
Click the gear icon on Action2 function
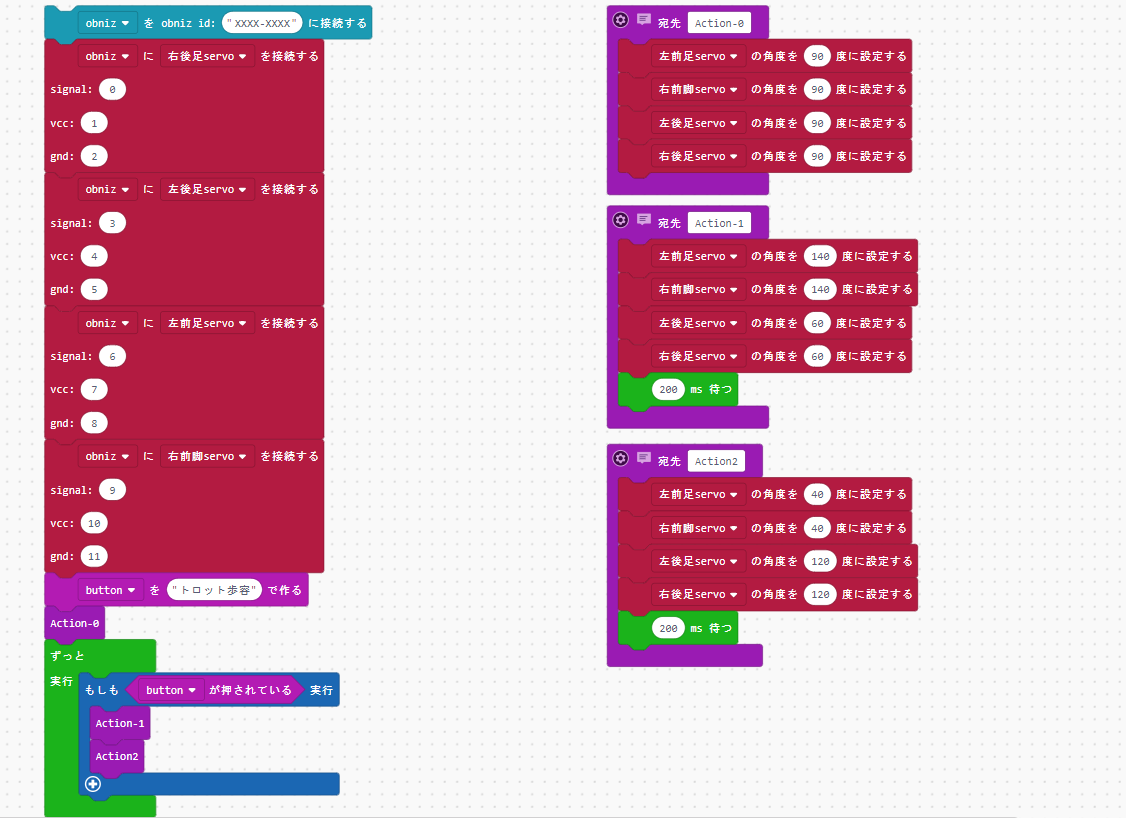tap(620, 459)
